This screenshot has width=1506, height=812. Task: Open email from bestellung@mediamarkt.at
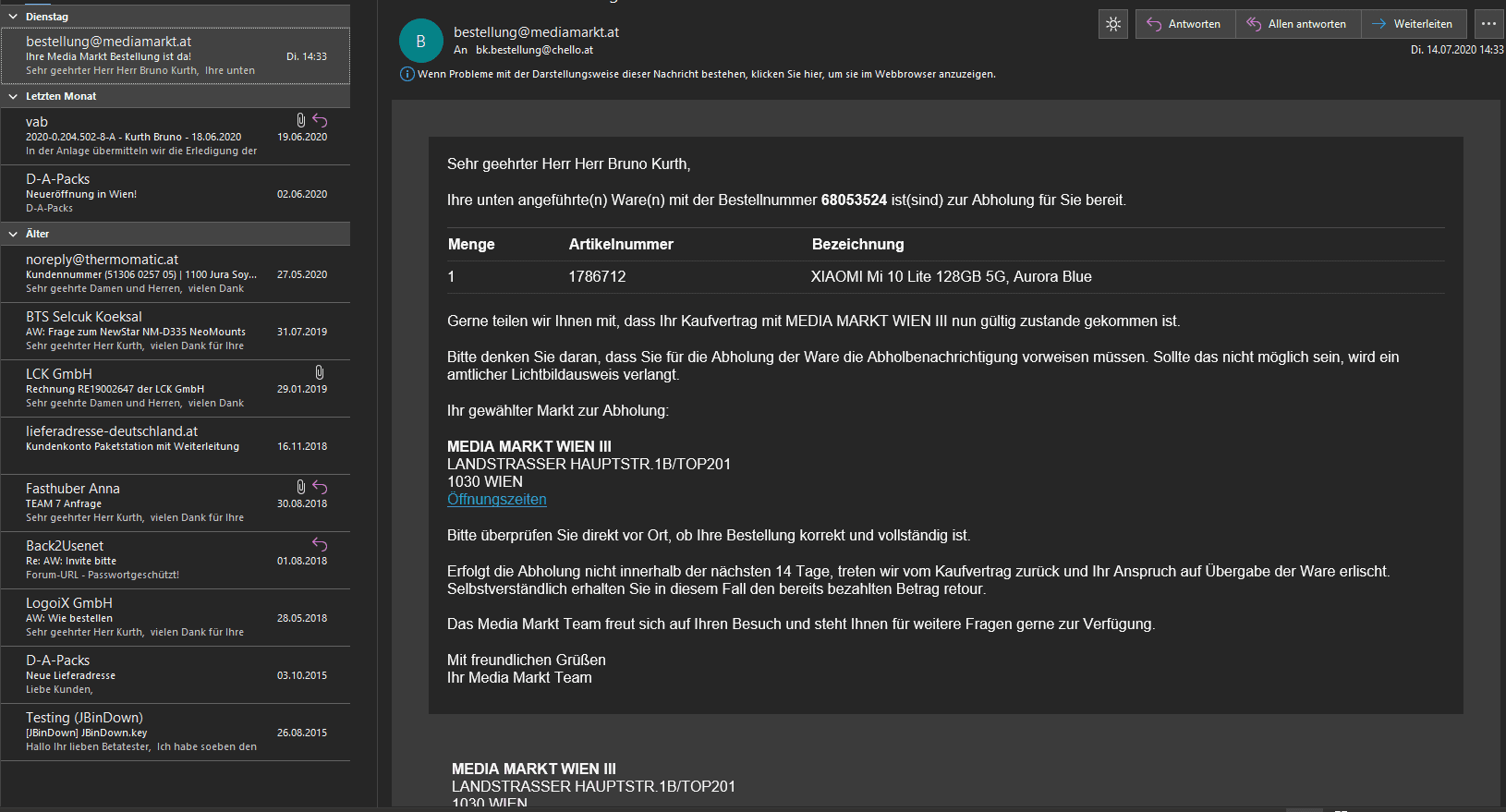[176, 55]
